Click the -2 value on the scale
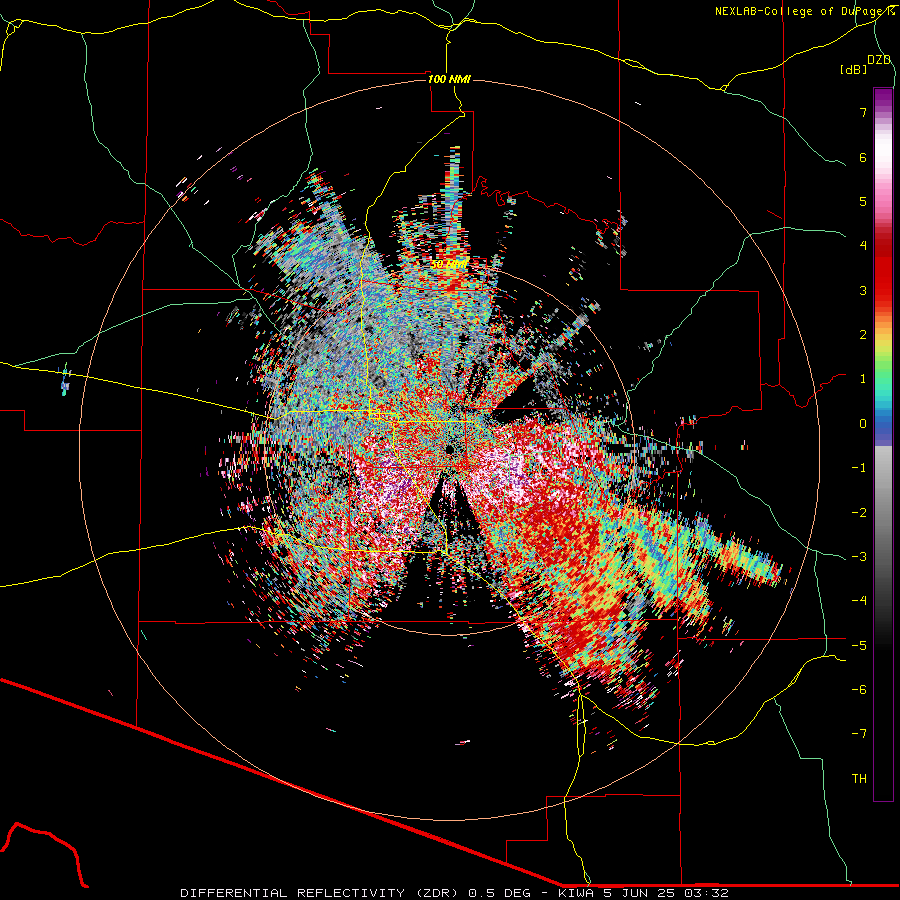This screenshot has height=900, width=900. coord(859,513)
